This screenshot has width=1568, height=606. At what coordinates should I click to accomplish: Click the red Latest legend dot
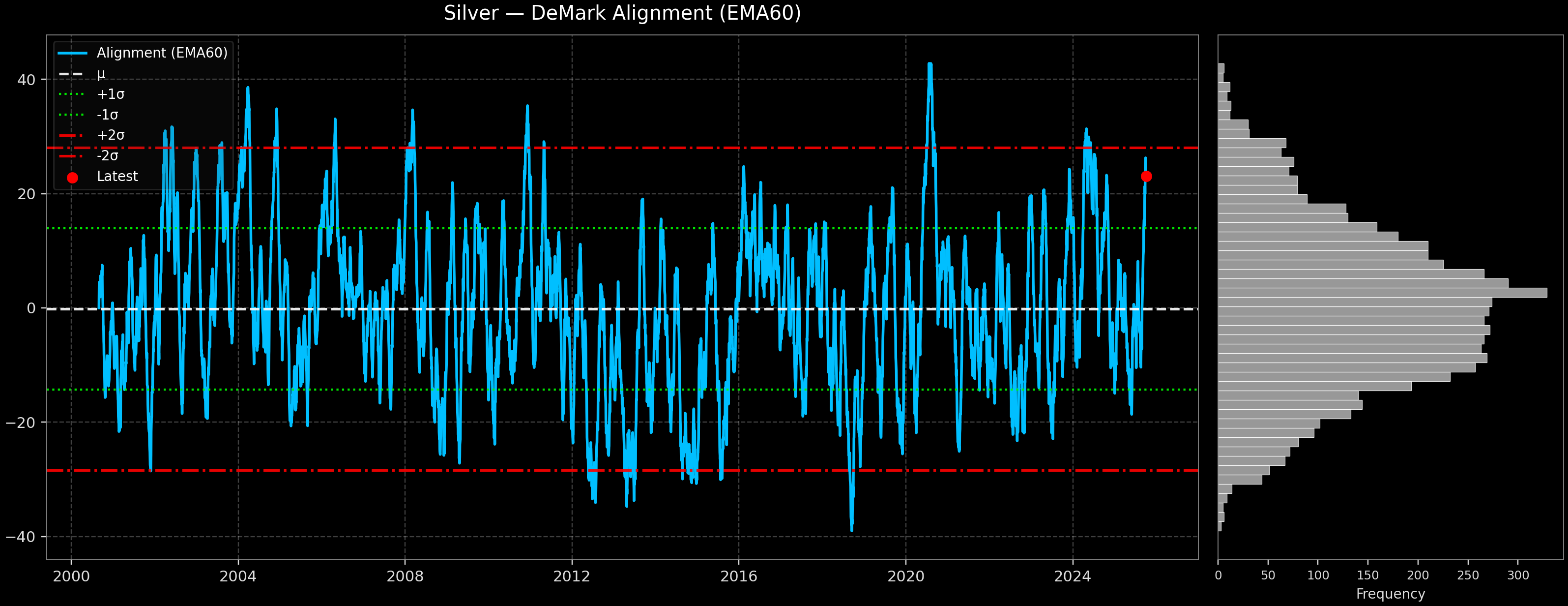(x=72, y=178)
